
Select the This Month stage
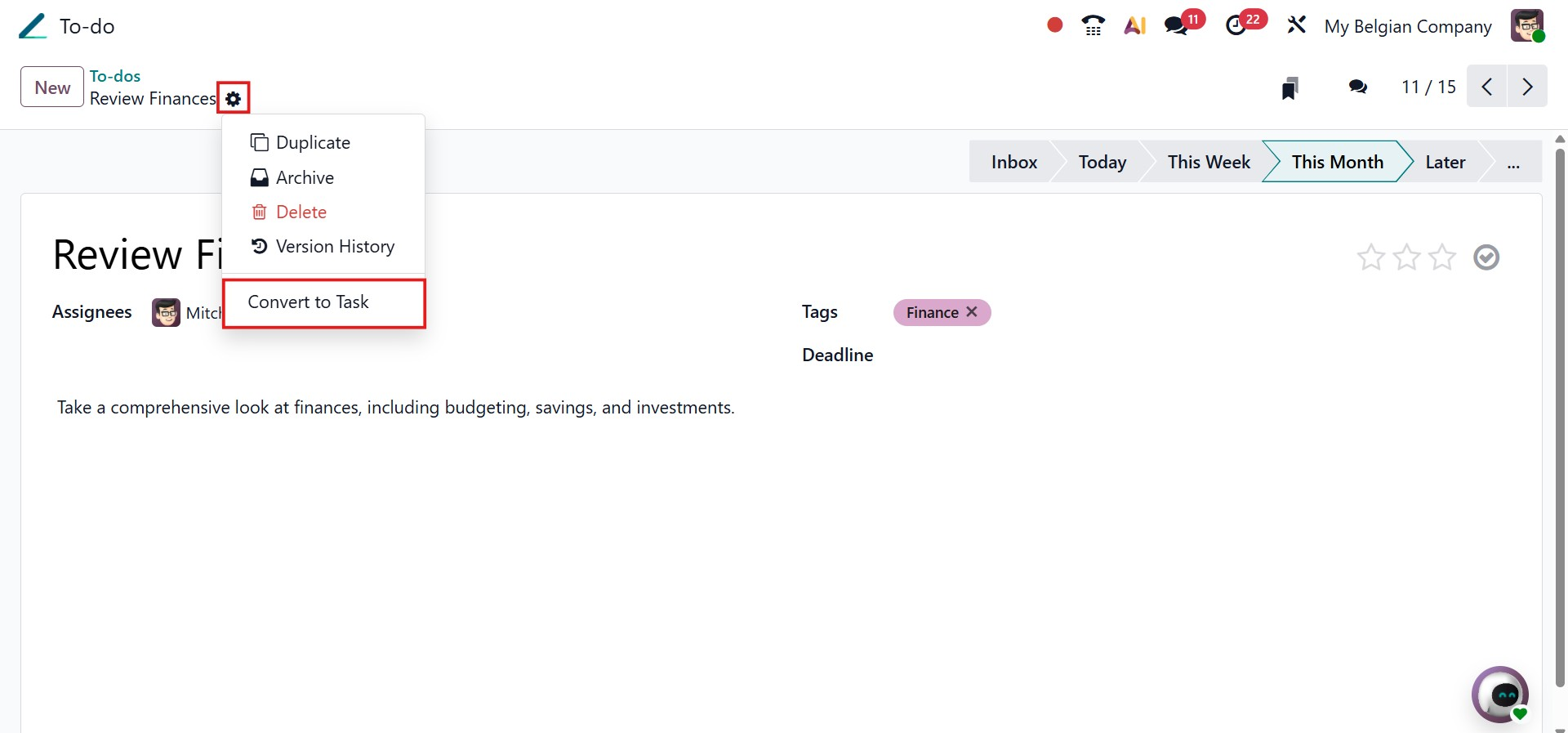coord(1338,162)
